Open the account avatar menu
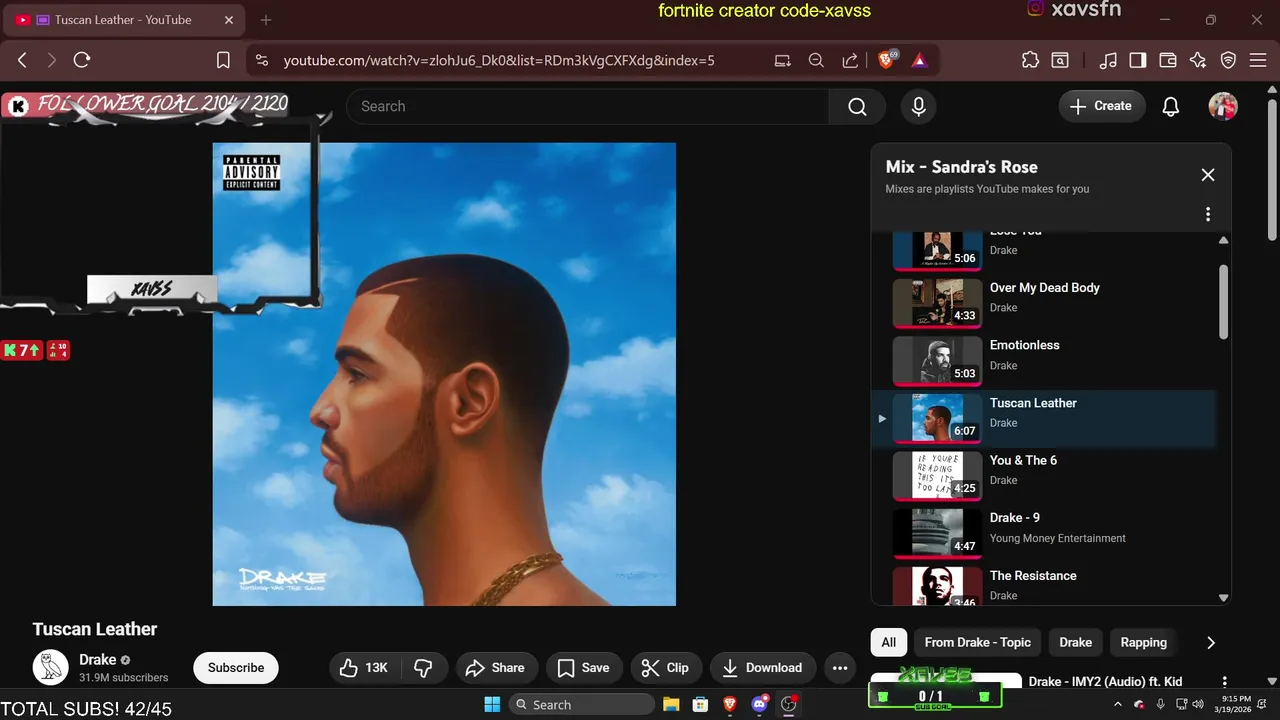This screenshot has height=720, width=1280. pos(1223,106)
